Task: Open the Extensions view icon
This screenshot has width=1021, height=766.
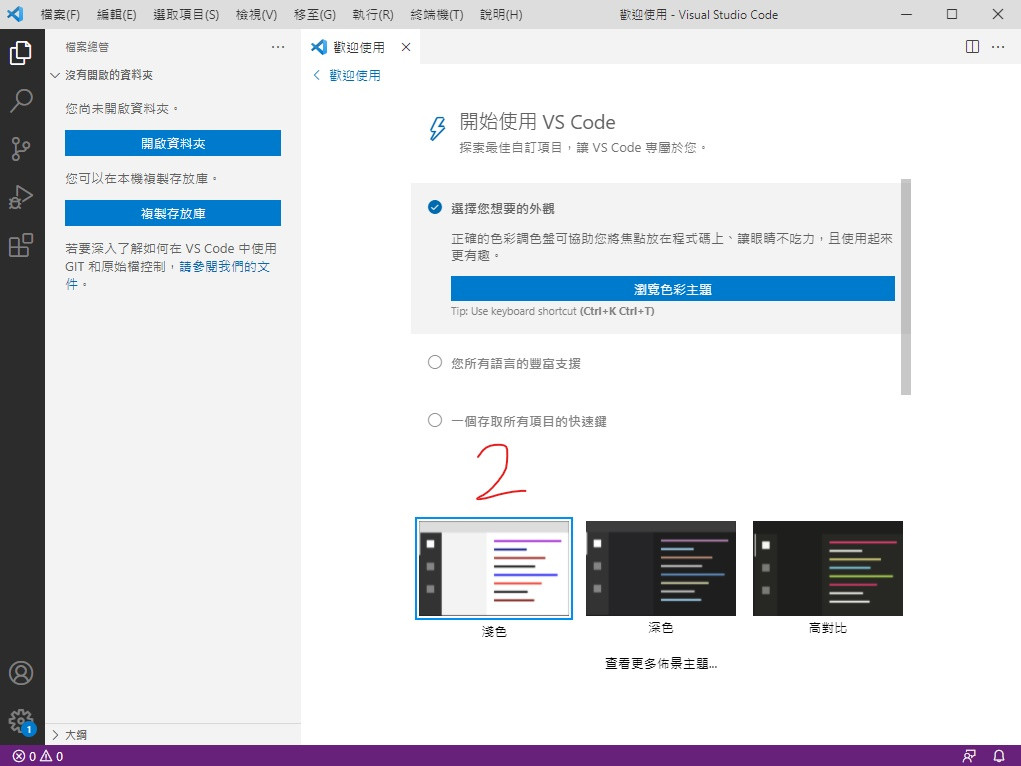Action: coord(21,246)
